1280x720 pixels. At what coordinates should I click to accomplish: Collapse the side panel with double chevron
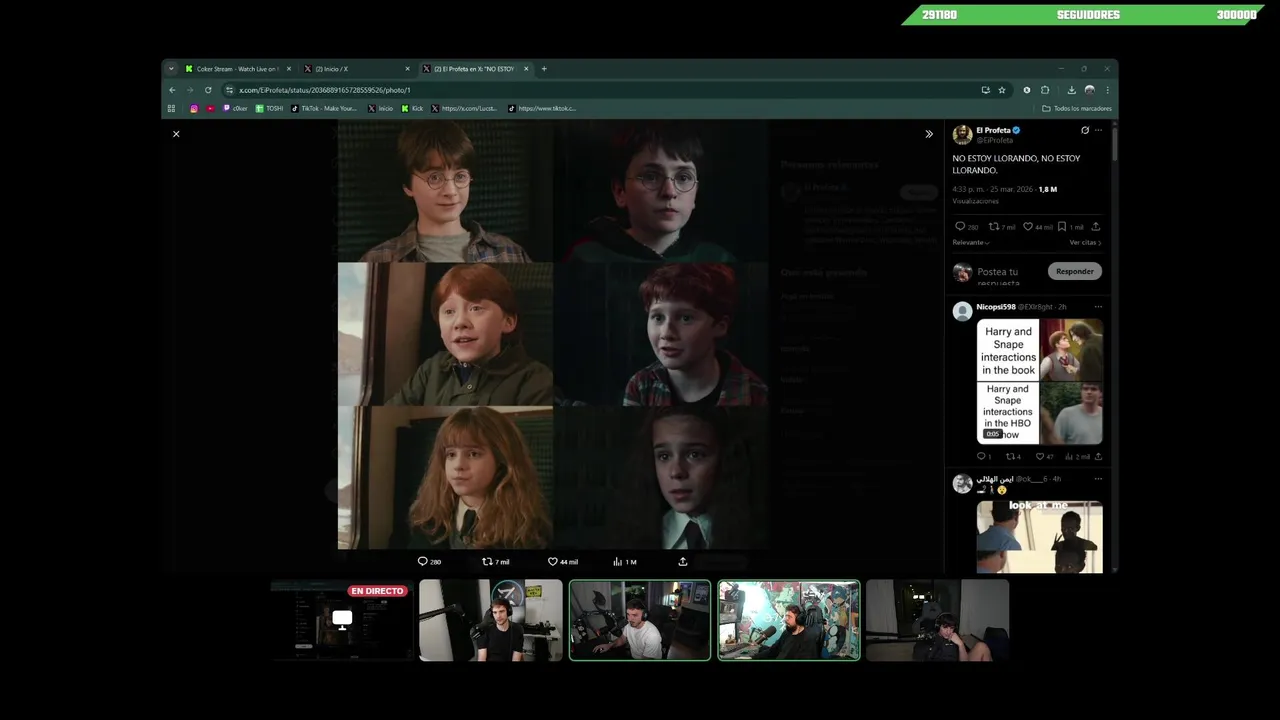click(x=929, y=134)
